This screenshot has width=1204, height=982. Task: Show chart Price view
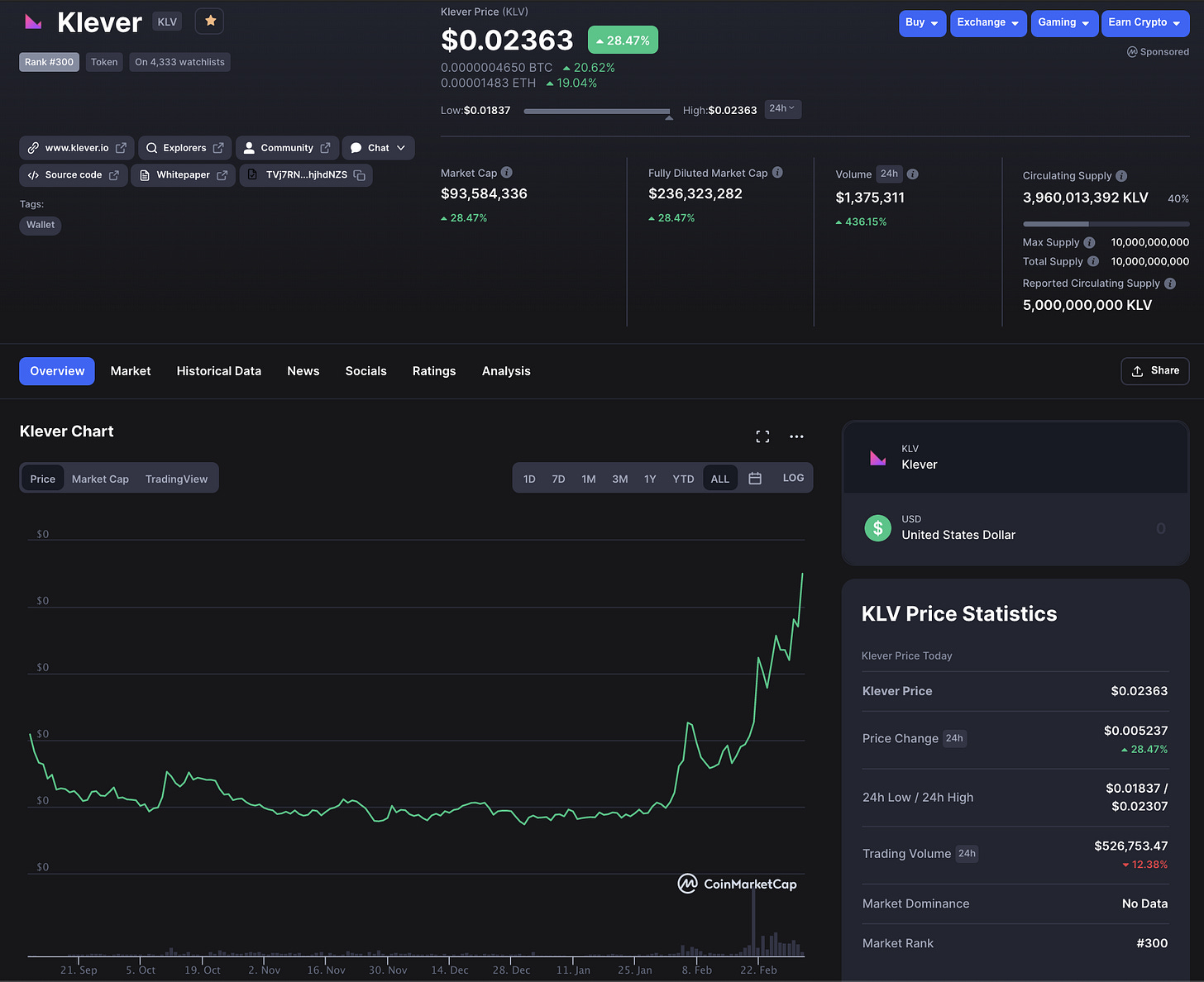click(43, 479)
